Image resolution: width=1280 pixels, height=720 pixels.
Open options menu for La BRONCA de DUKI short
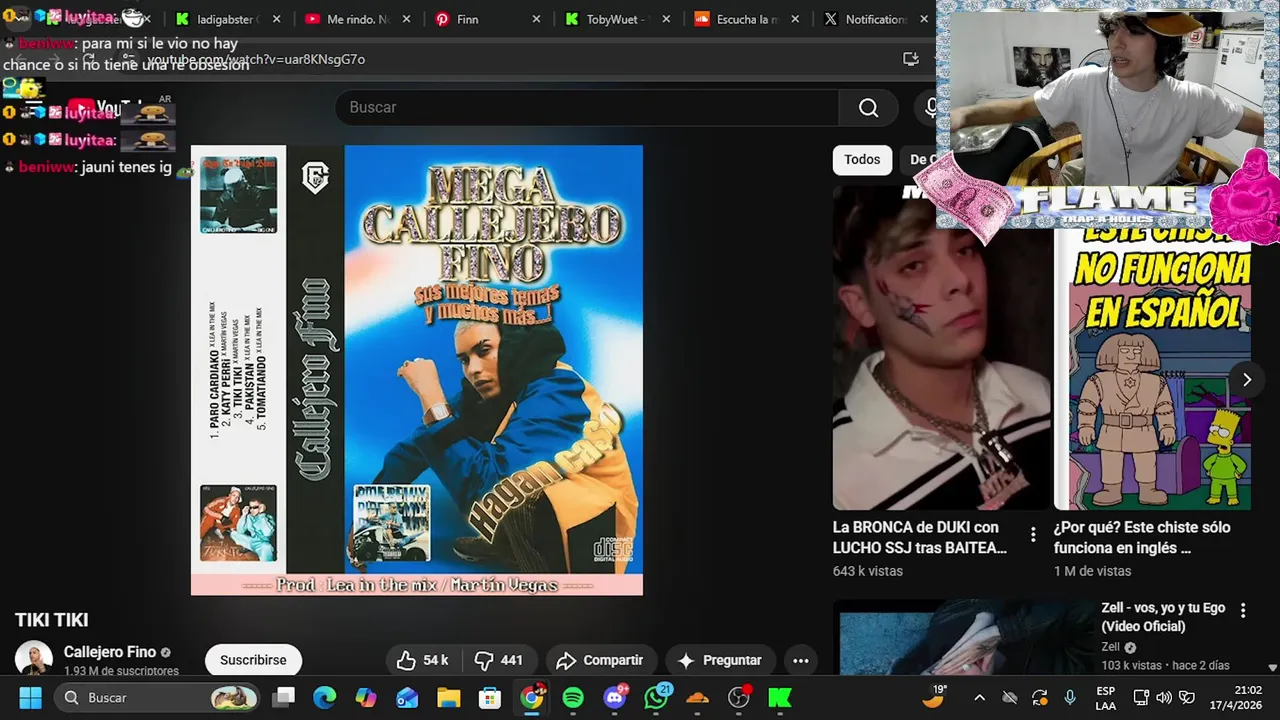click(x=1033, y=533)
